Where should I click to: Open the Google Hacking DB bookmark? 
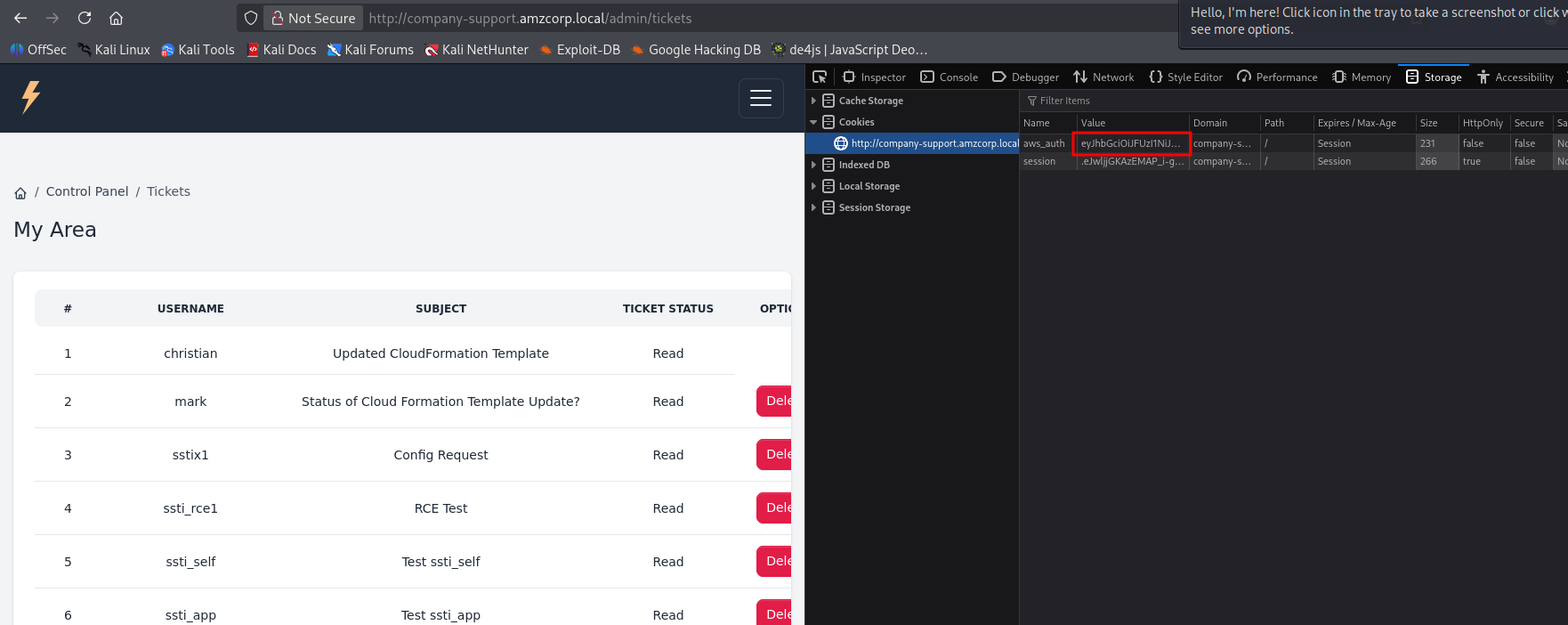696,50
